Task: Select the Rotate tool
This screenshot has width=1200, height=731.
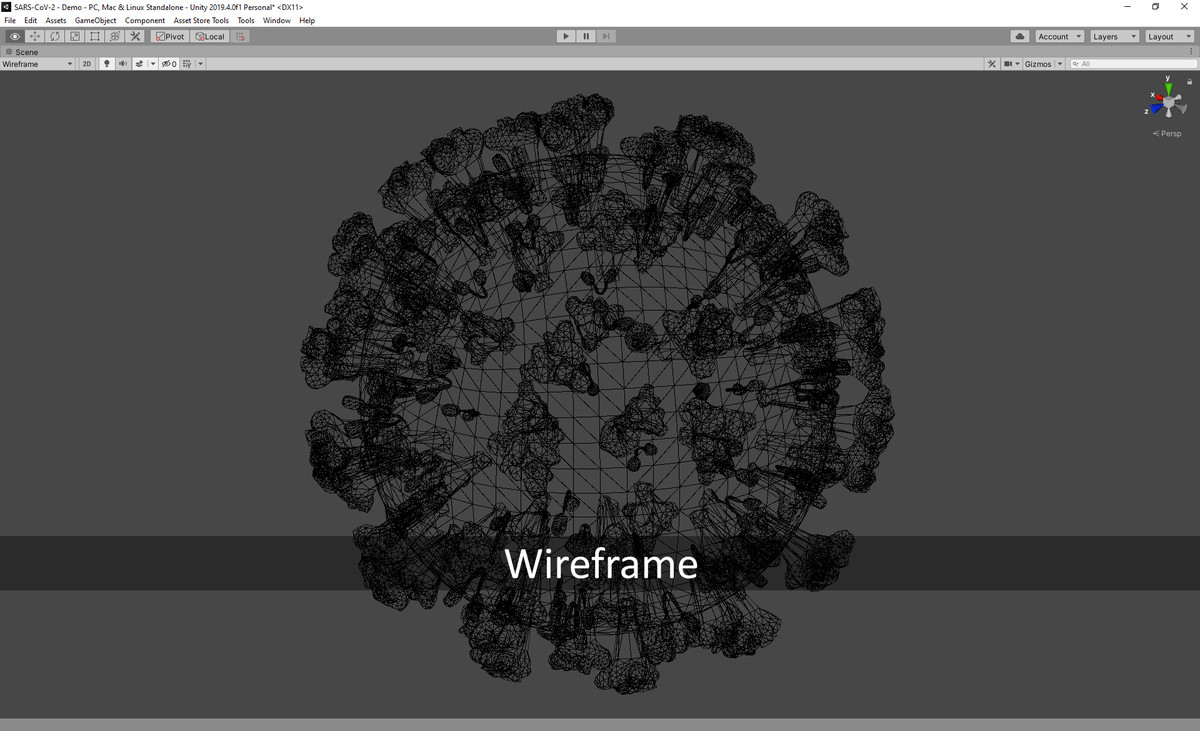Action: (x=55, y=37)
